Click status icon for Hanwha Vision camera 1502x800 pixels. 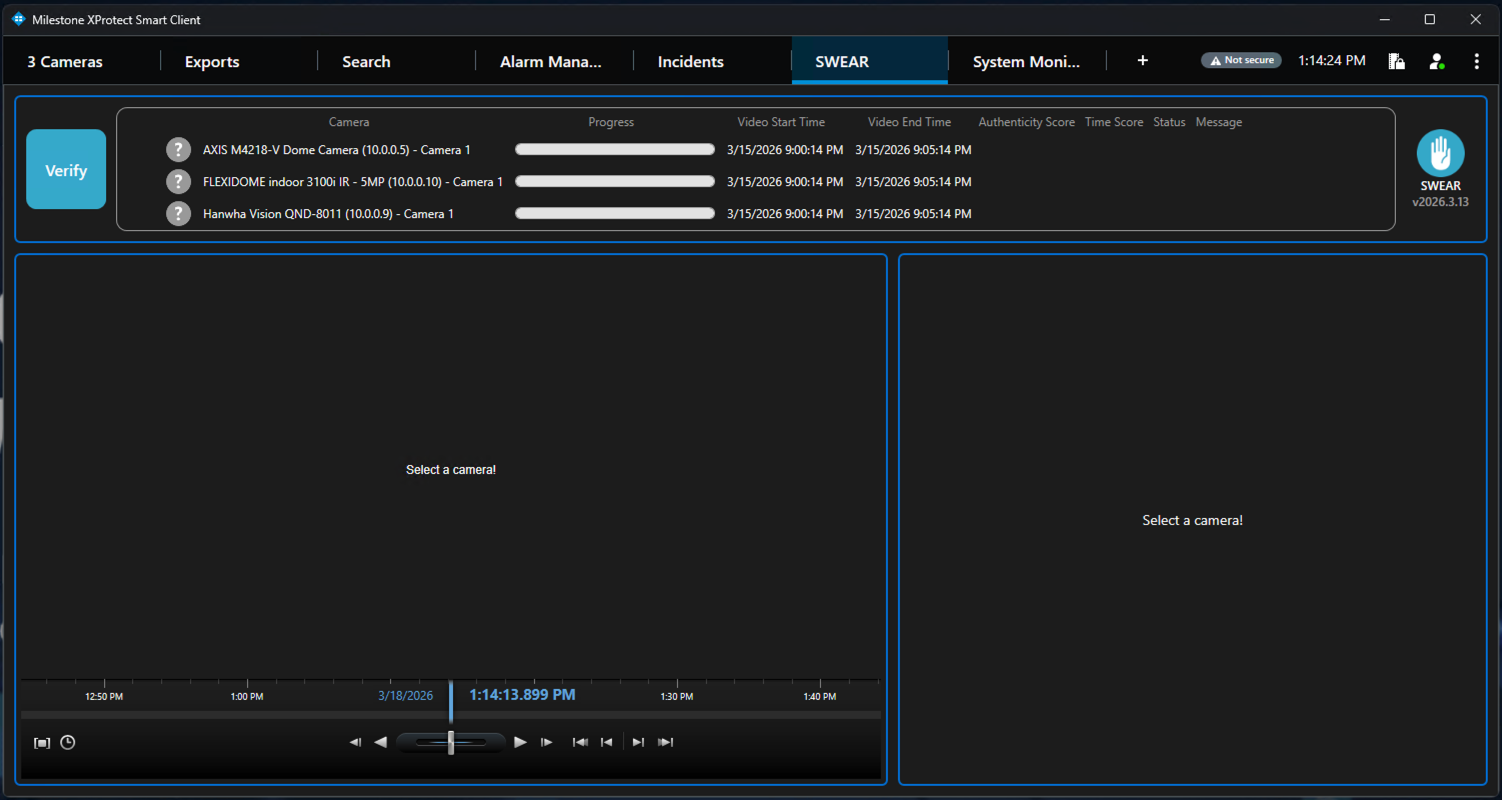tap(178, 214)
